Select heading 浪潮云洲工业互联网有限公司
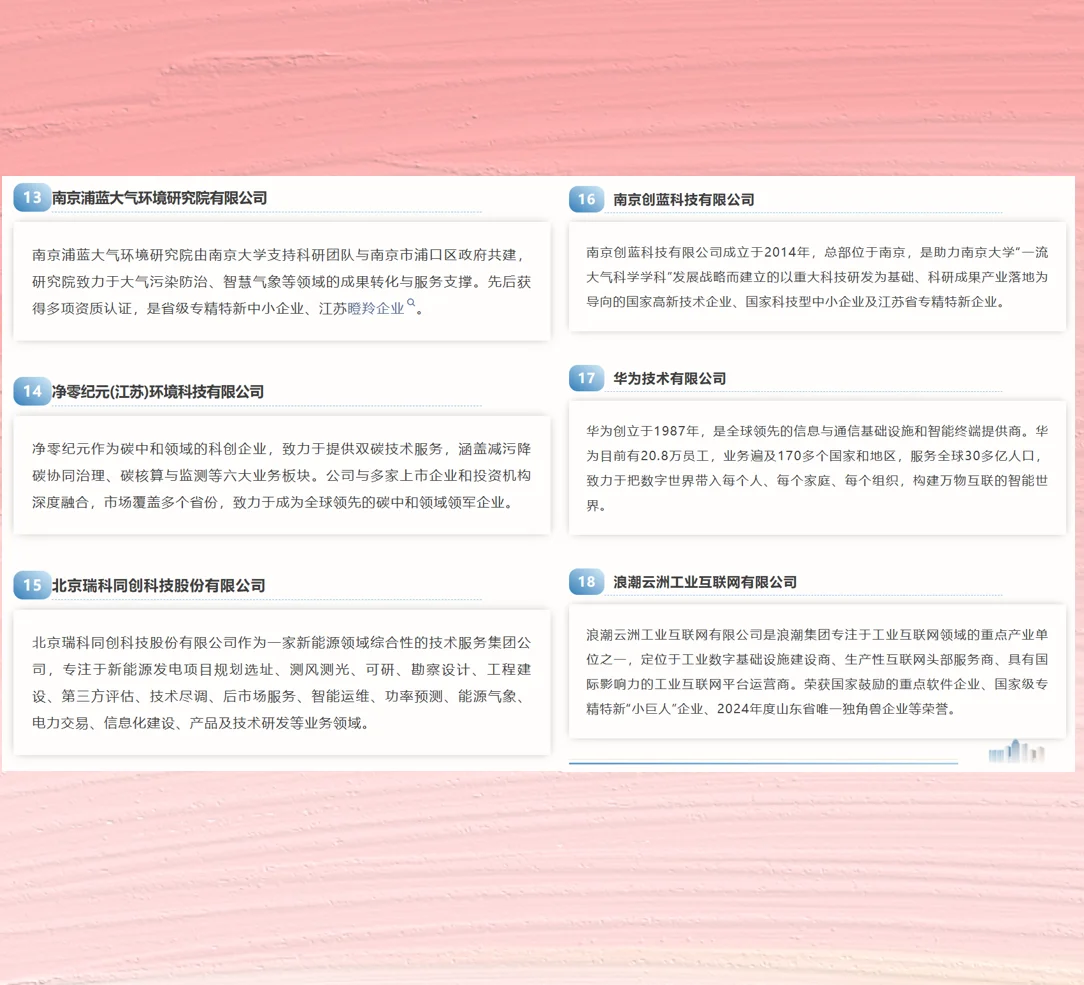The height and width of the screenshot is (985, 1084). [x=705, y=583]
